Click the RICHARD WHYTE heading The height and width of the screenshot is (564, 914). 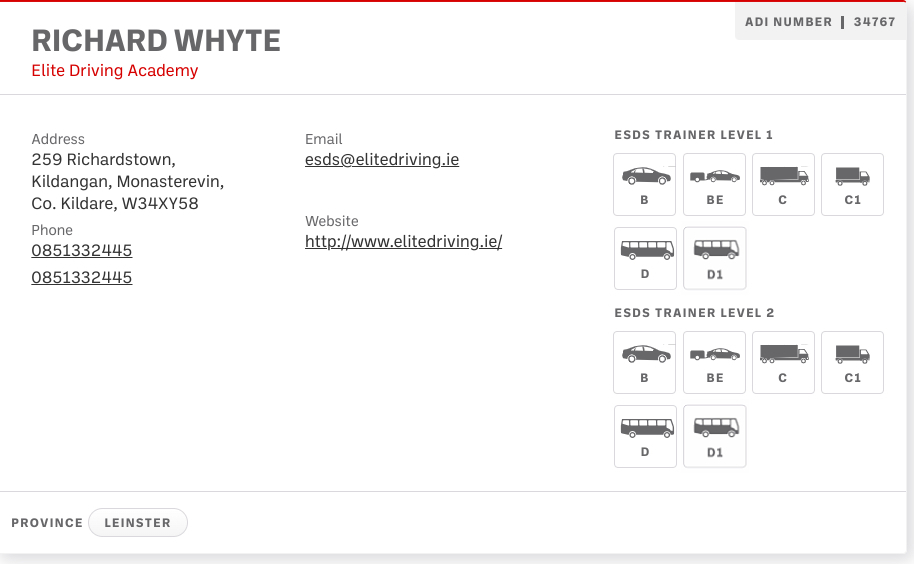(156, 41)
